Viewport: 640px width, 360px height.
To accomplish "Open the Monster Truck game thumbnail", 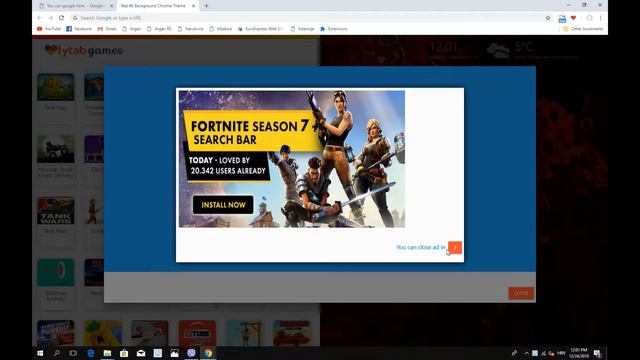I will coord(56,149).
